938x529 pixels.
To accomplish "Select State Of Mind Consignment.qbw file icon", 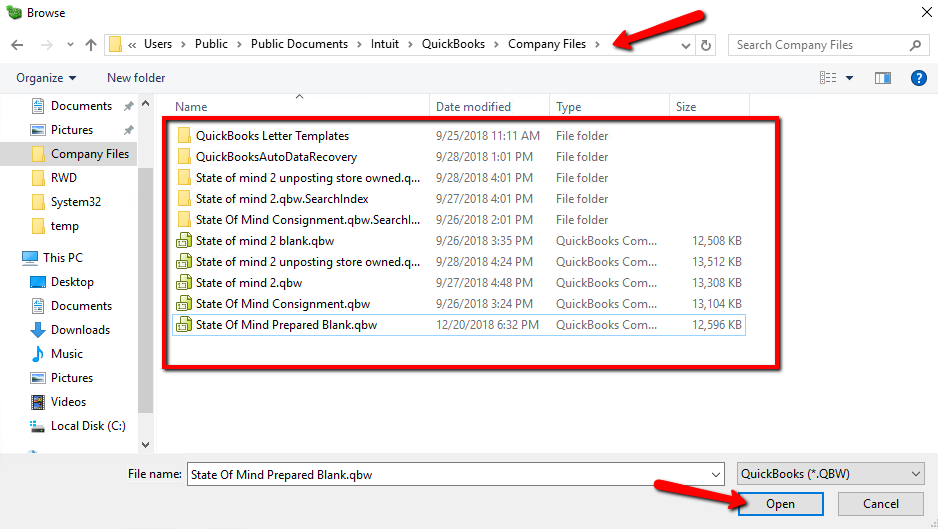I will click(x=184, y=303).
